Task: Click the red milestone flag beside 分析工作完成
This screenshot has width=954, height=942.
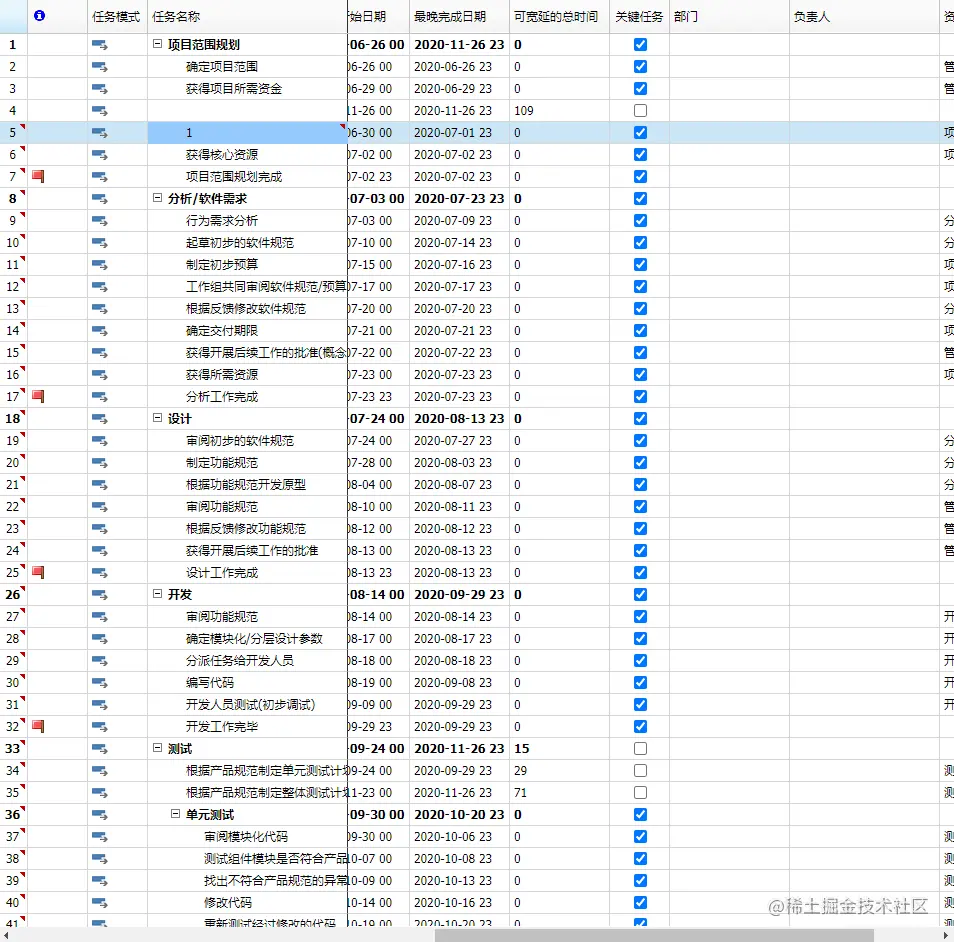Action: (x=37, y=396)
